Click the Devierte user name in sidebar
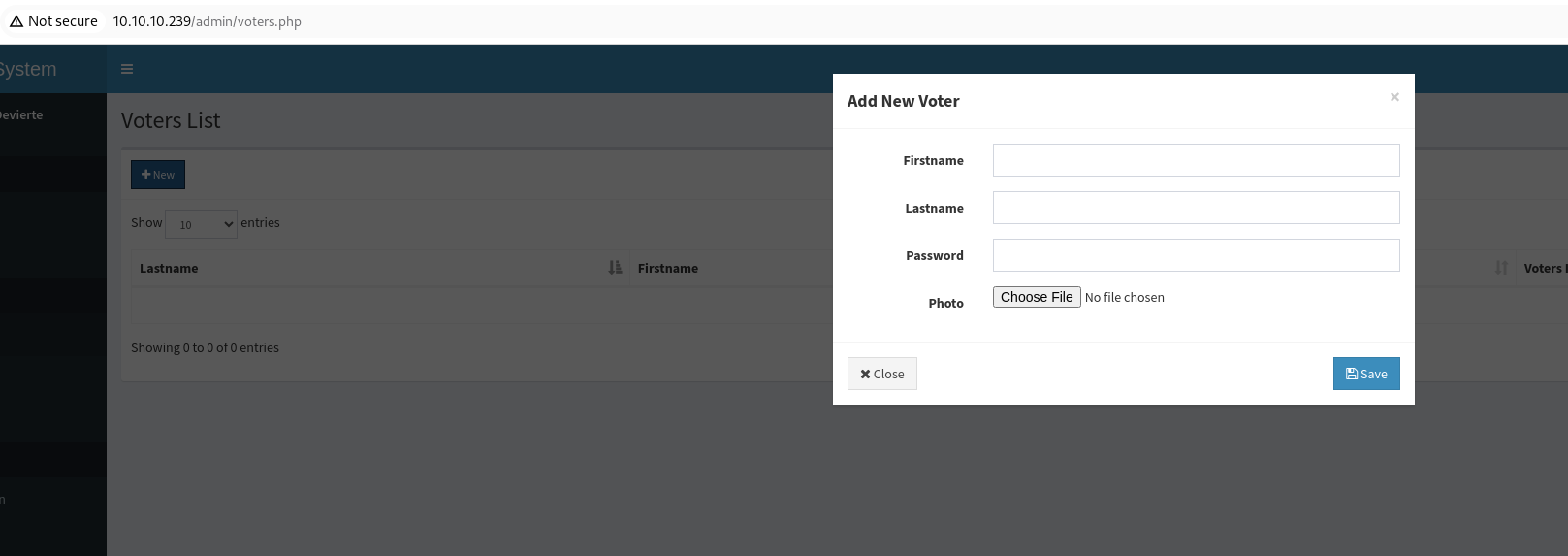Image resolution: width=1568 pixels, height=556 pixels. pyautogui.click(x=21, y=115)
